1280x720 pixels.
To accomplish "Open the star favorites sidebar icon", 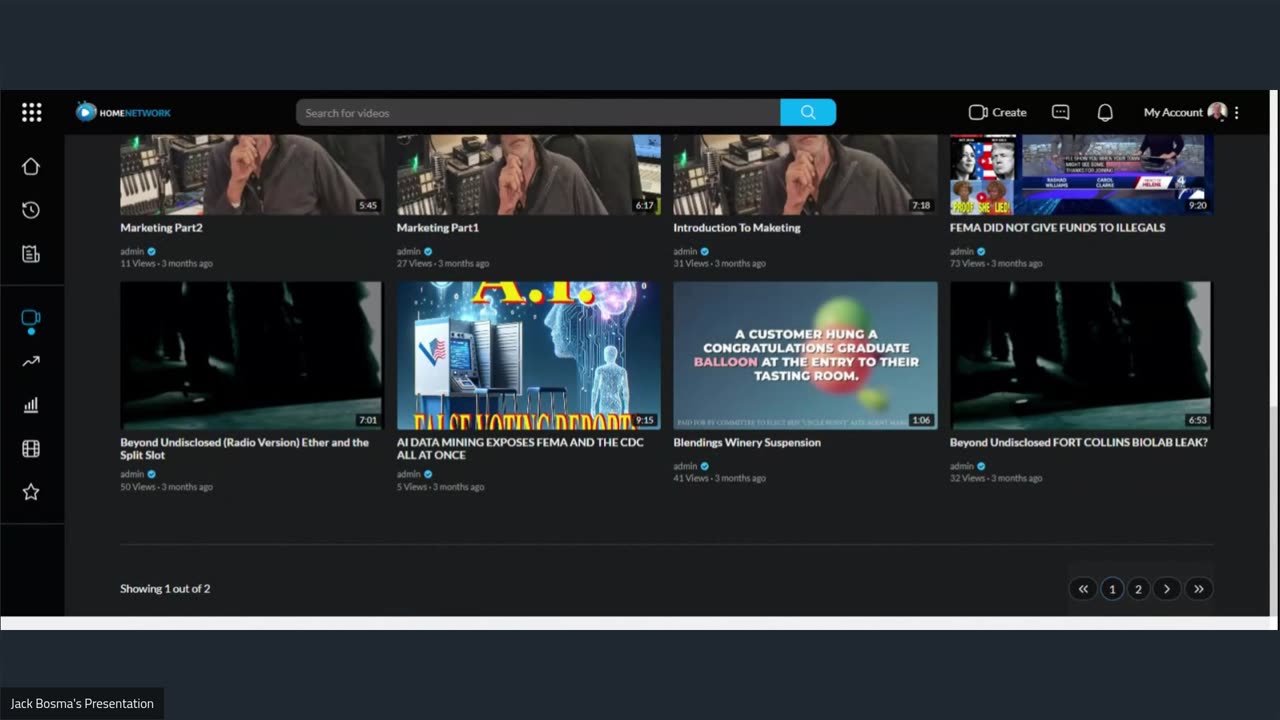I will (x=31, y=492).
